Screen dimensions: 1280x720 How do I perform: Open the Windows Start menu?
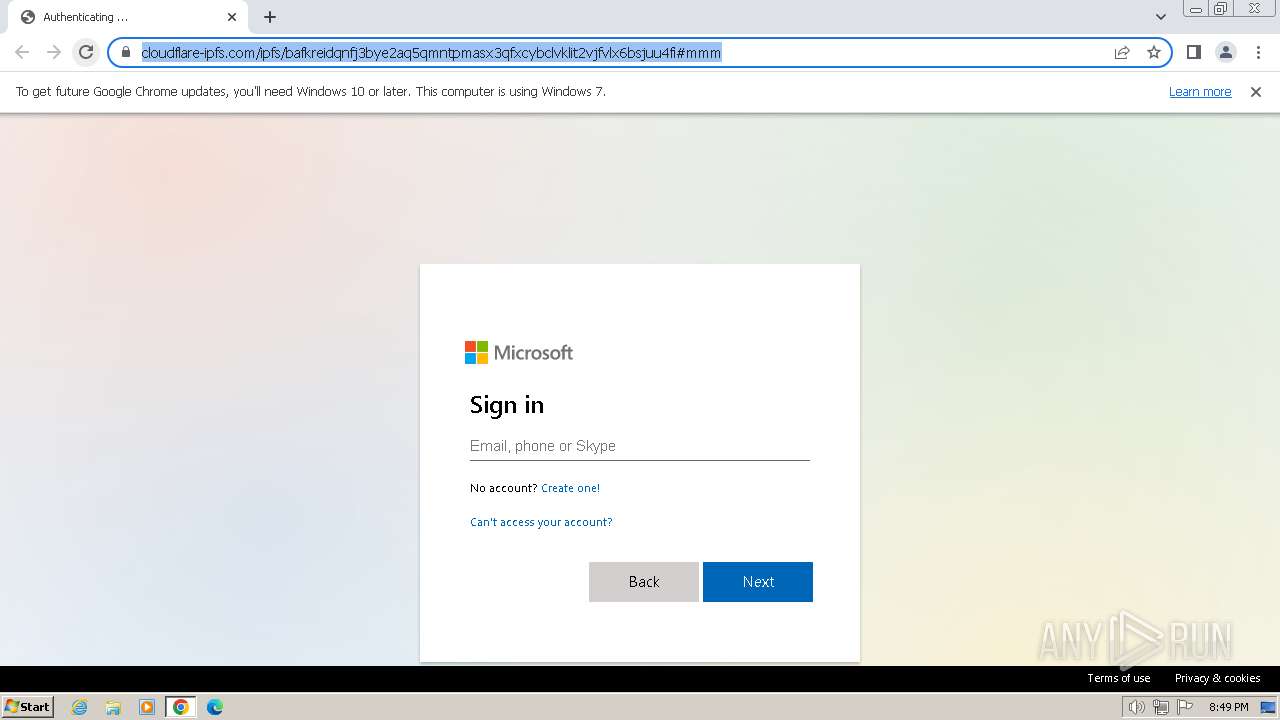(x=27, y=706)
